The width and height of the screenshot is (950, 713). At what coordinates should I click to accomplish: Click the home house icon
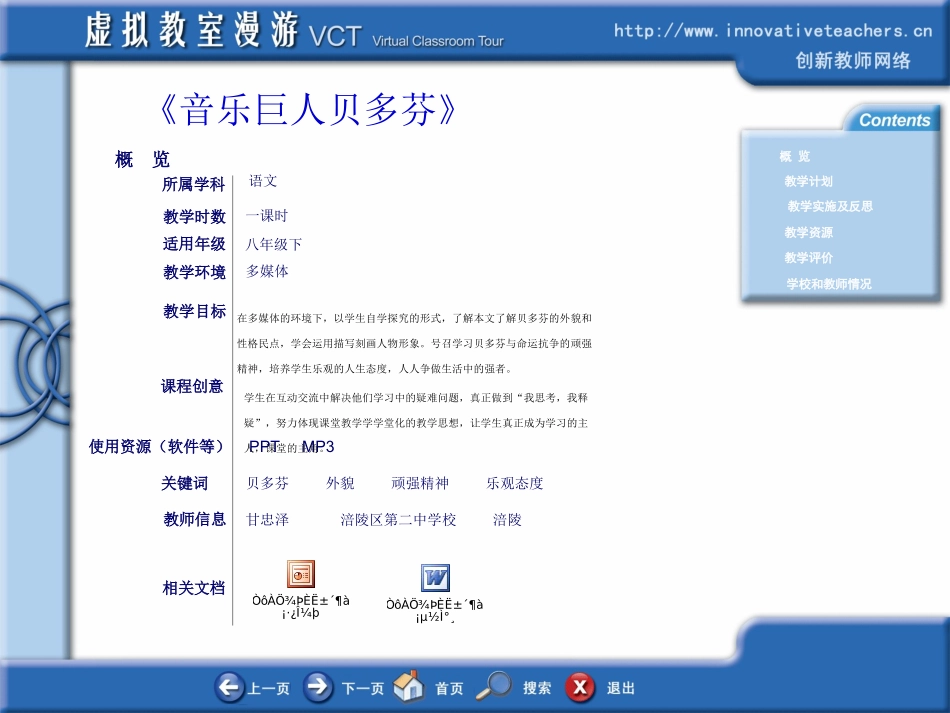pos(408,686)
